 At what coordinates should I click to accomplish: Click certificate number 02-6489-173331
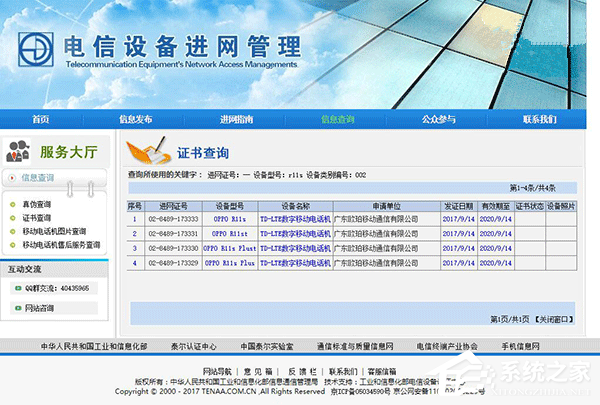point(173,234)
